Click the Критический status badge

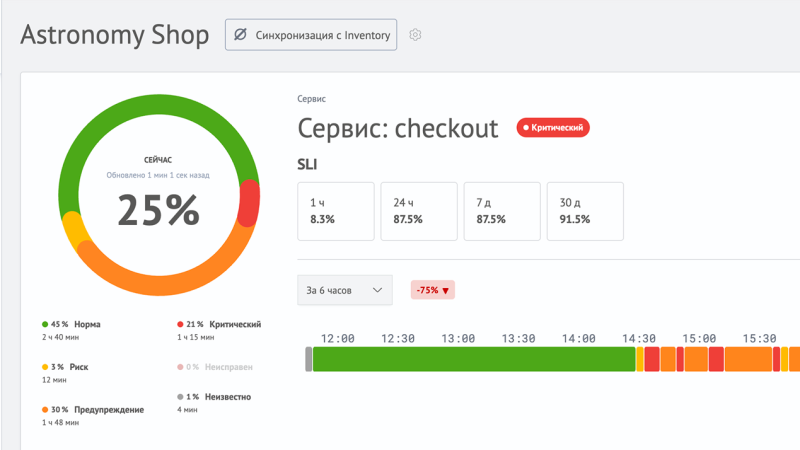coord(553,128)
